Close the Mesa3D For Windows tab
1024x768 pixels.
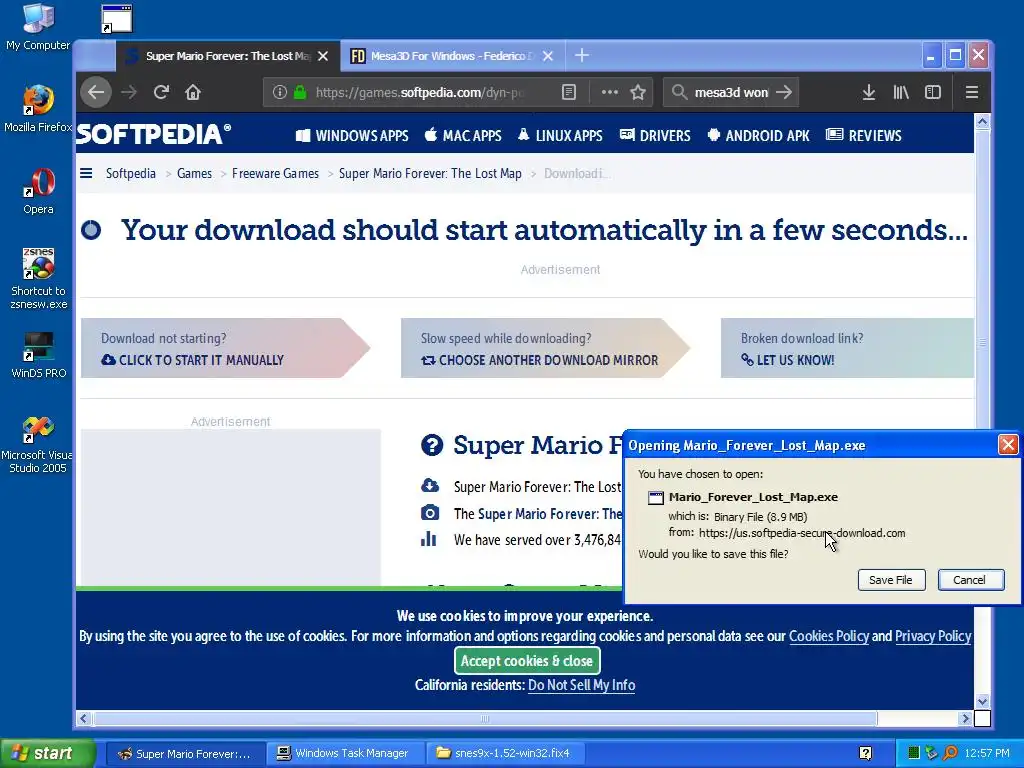[548, 56]
